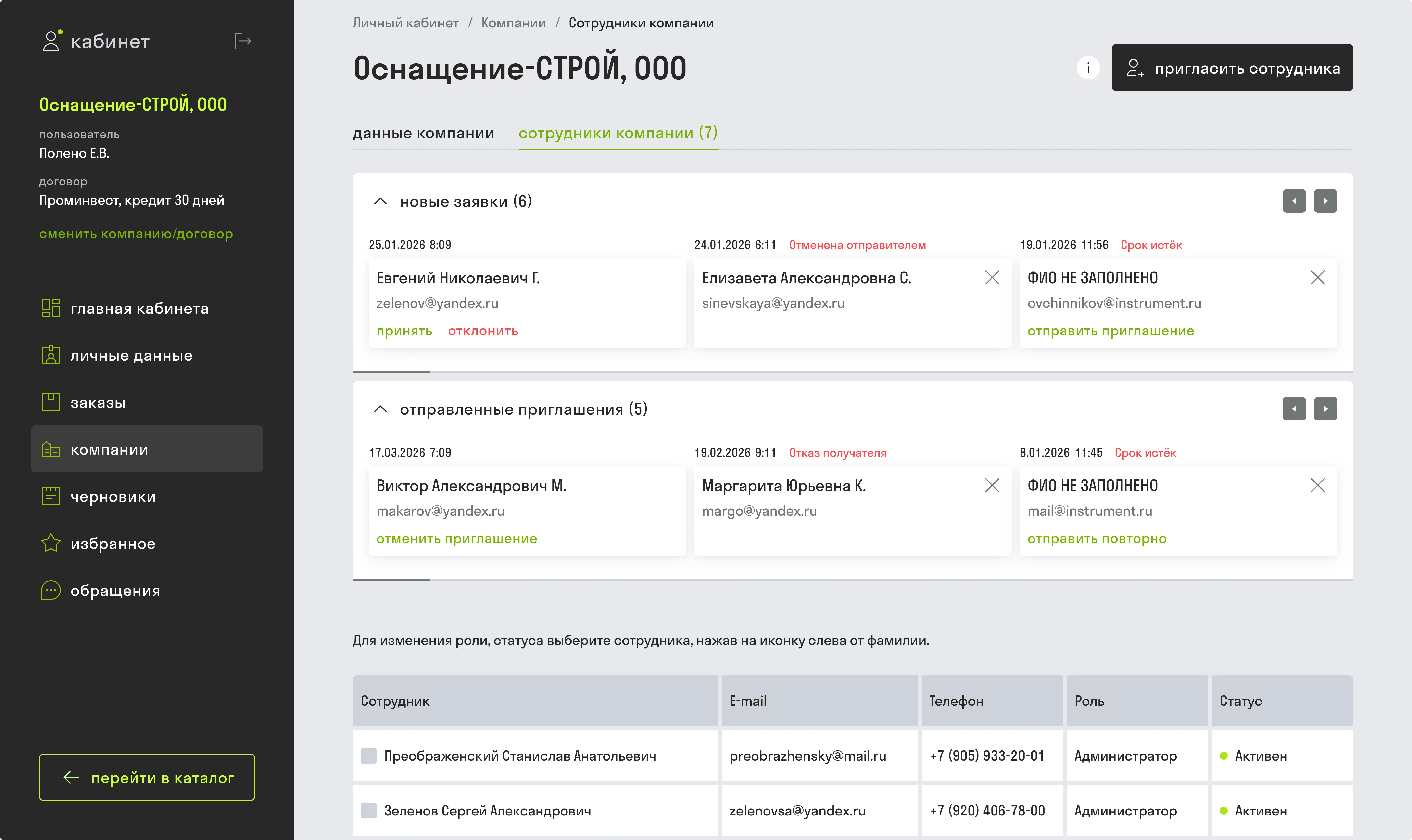Click the Статус column header
The height and width of the screenshot is (840, 1412).
click(x=1282, y=701)
